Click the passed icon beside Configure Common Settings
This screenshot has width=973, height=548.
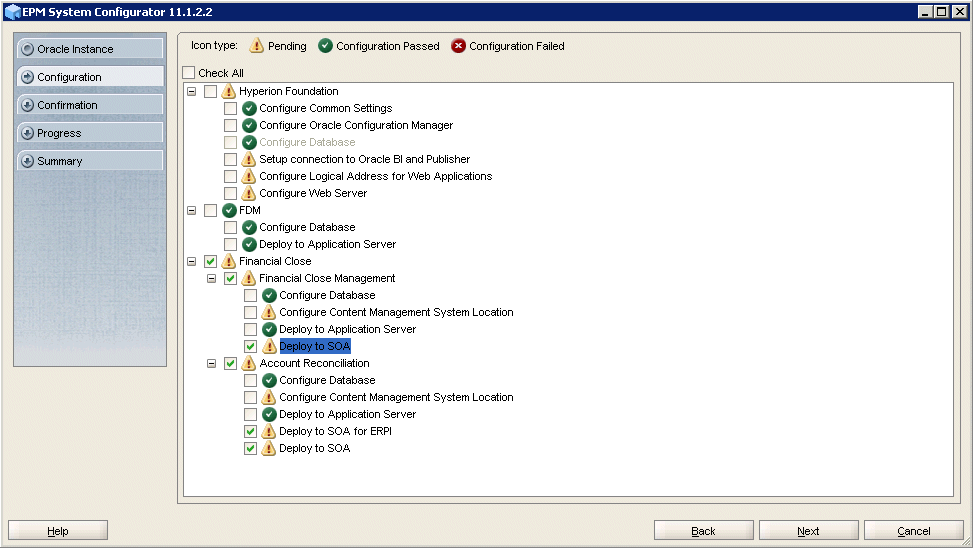[249, 108]
